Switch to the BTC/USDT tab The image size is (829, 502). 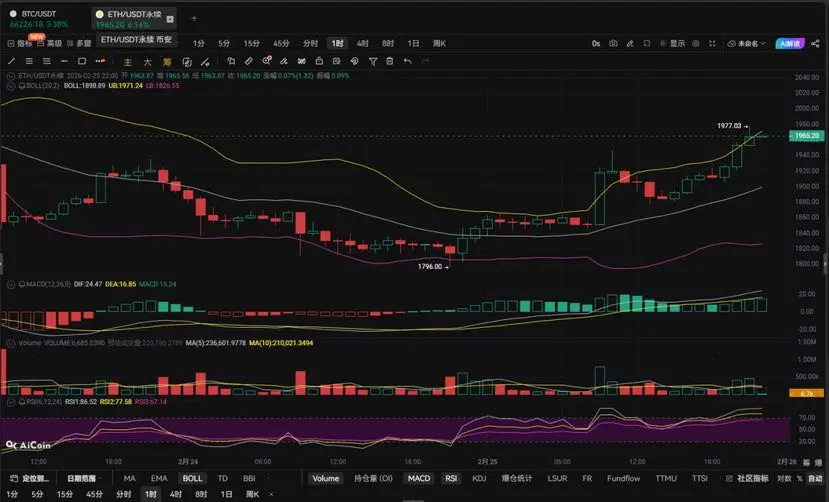pyautogui.click(x=40, y=18)
